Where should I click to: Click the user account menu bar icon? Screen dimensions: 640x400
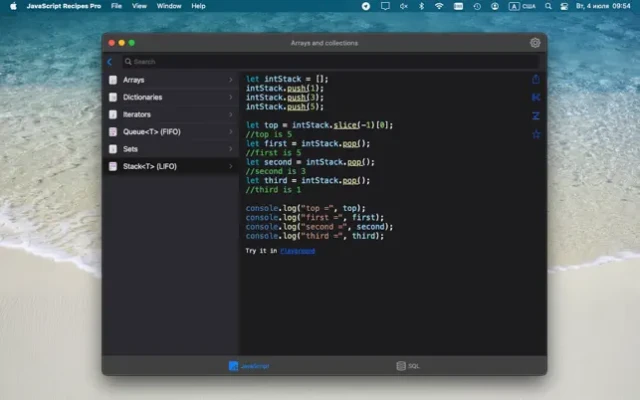(495, 6)
